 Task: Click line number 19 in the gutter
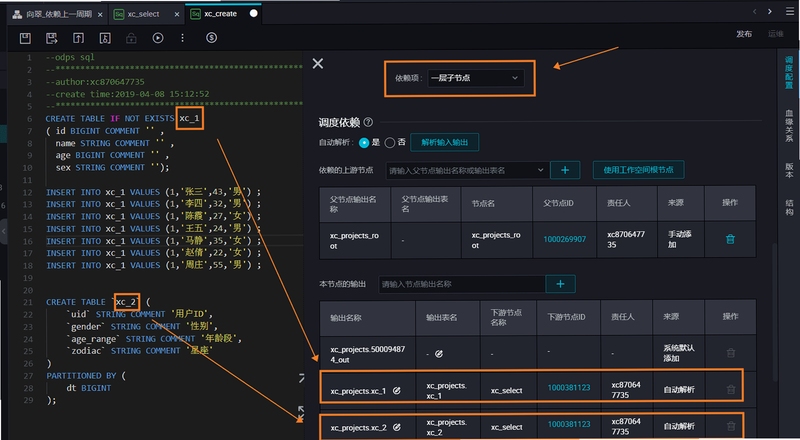tap(28, 278)
